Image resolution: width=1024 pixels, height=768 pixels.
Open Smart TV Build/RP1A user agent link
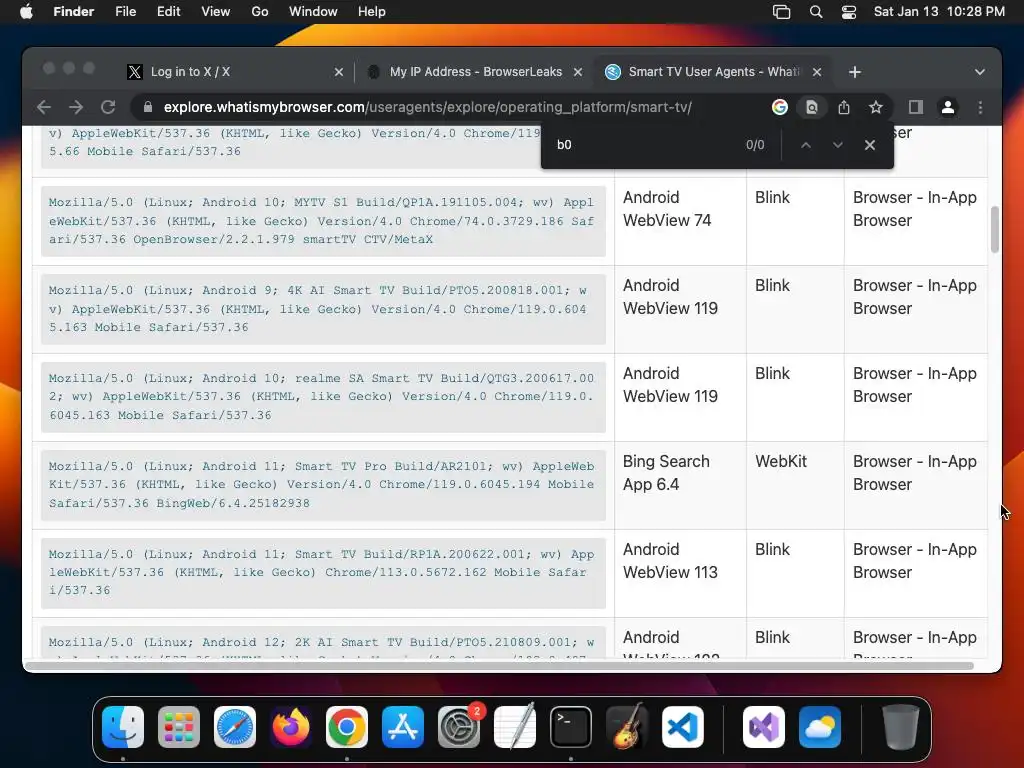pos(321,572)
